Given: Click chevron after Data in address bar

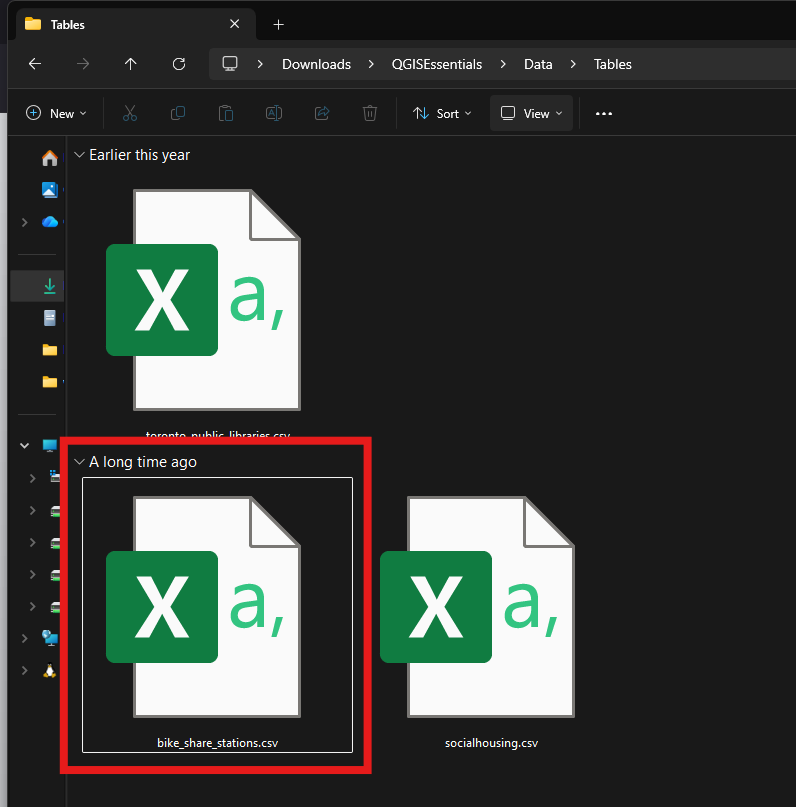Looking at the screenshot, I should click(573, 64).
